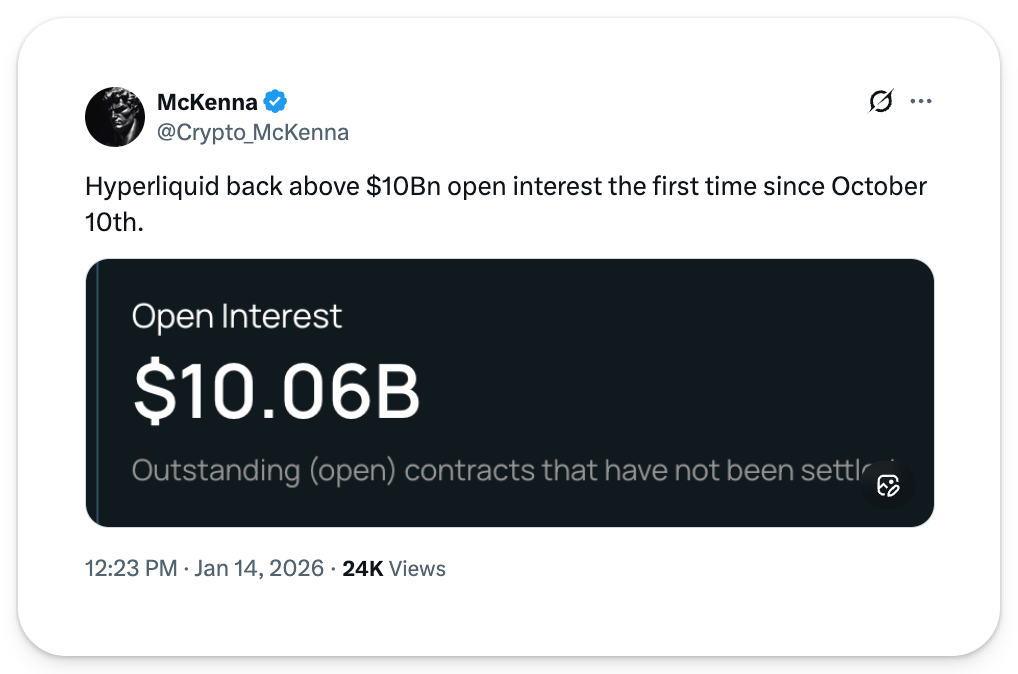Open Grok explain icon on the post
This screenshot has width=1018, height=674.
881,101
